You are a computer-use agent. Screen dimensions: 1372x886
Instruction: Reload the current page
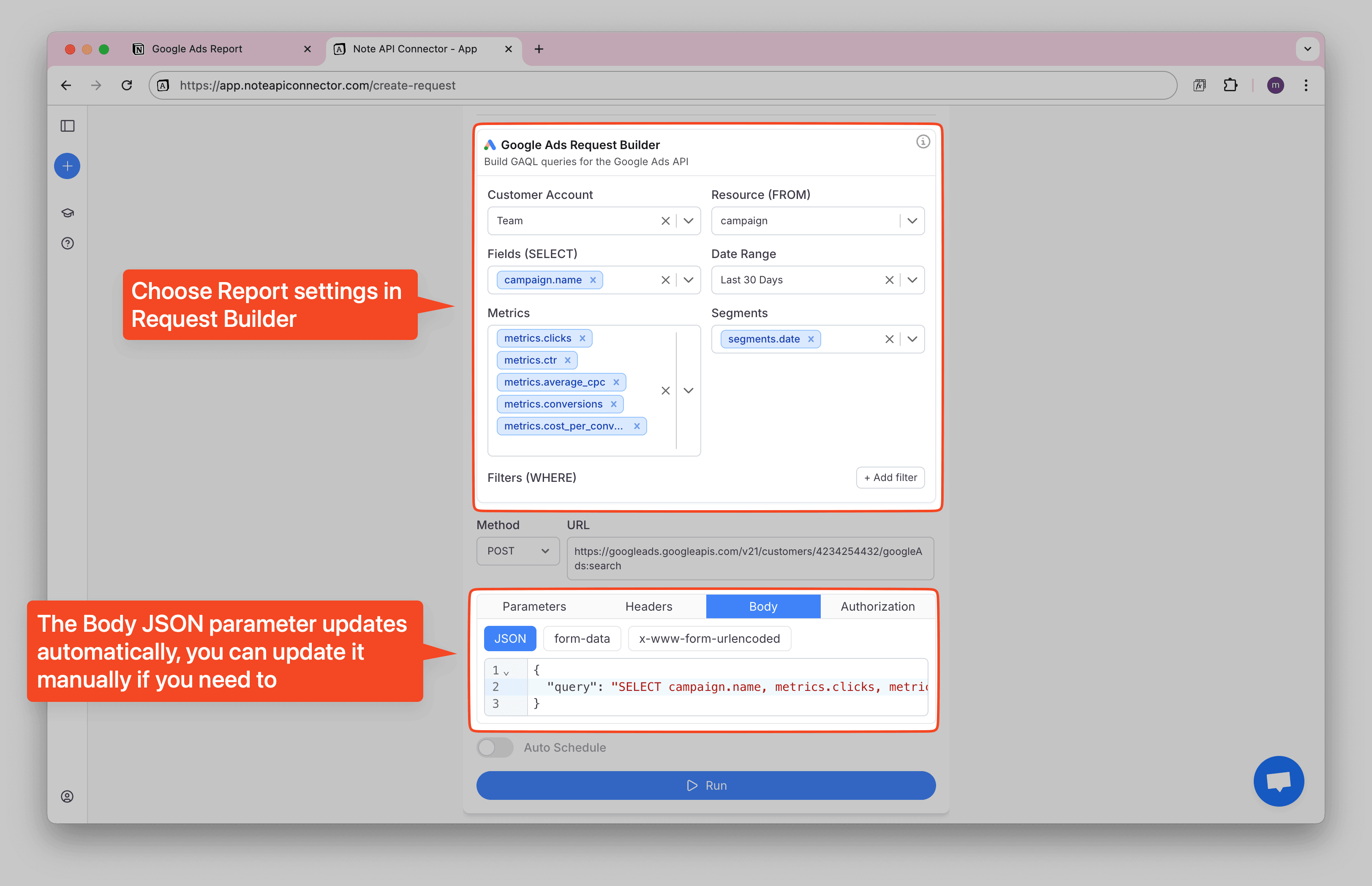(x=127, y=85)
